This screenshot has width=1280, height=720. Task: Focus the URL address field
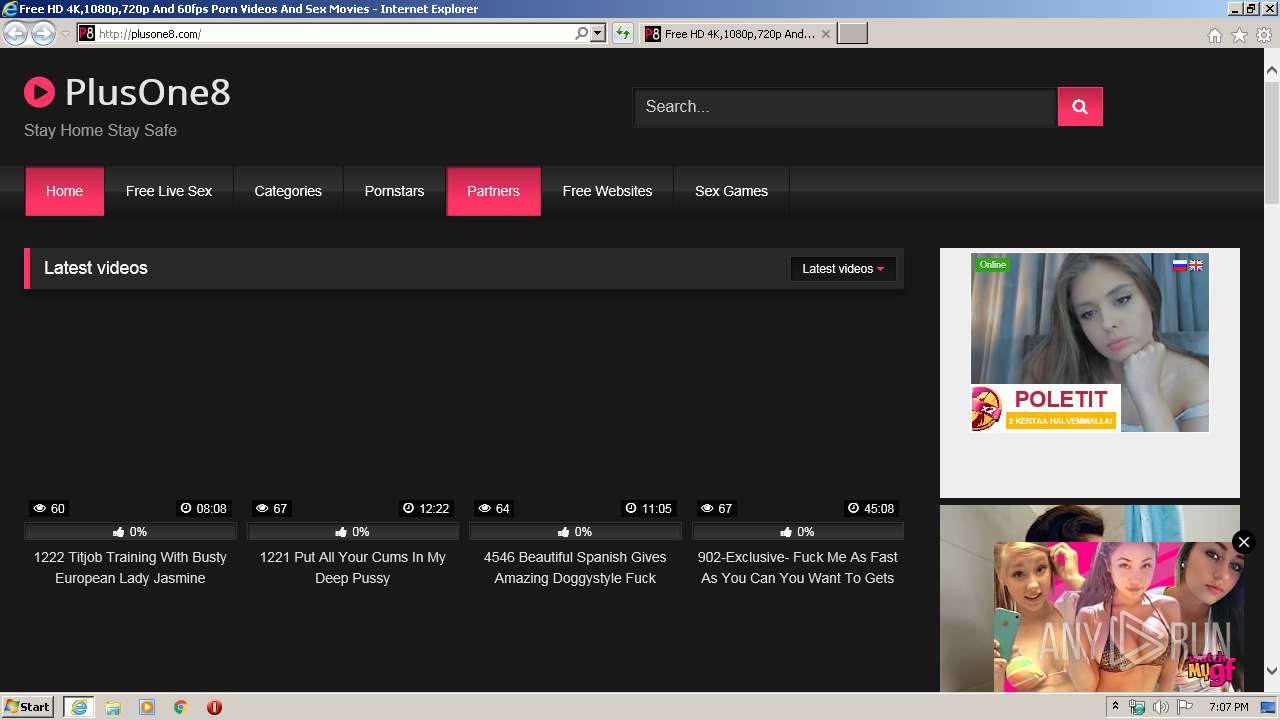point(335,33)
